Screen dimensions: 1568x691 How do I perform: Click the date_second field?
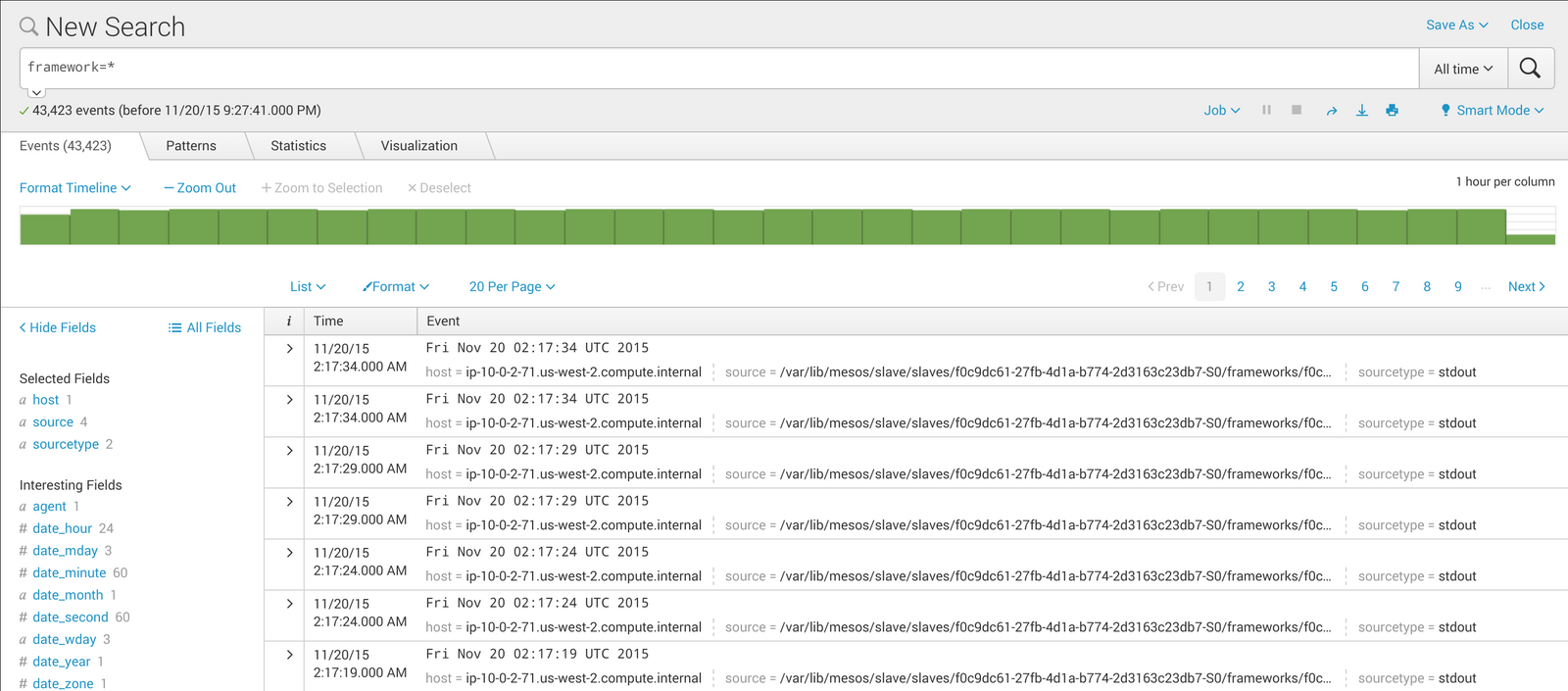[71, 617]
